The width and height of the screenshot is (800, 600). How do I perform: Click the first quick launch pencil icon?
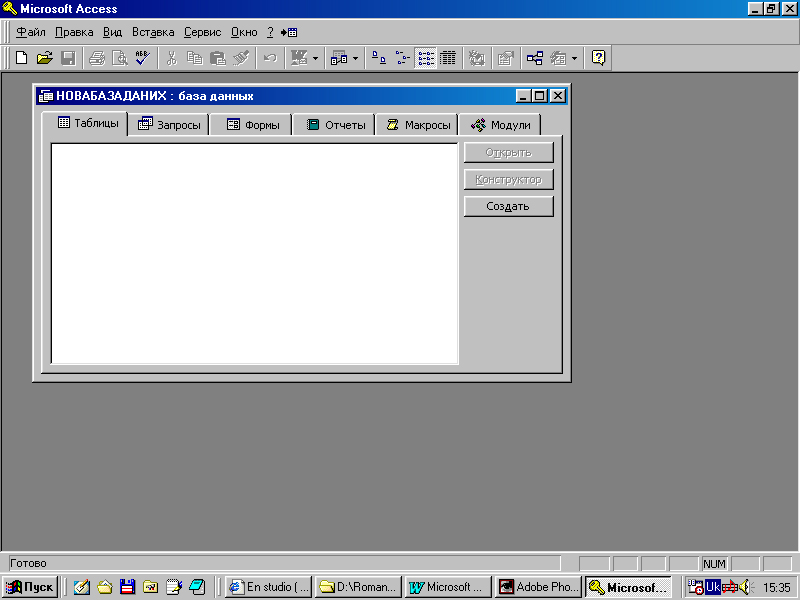point(82,587)
